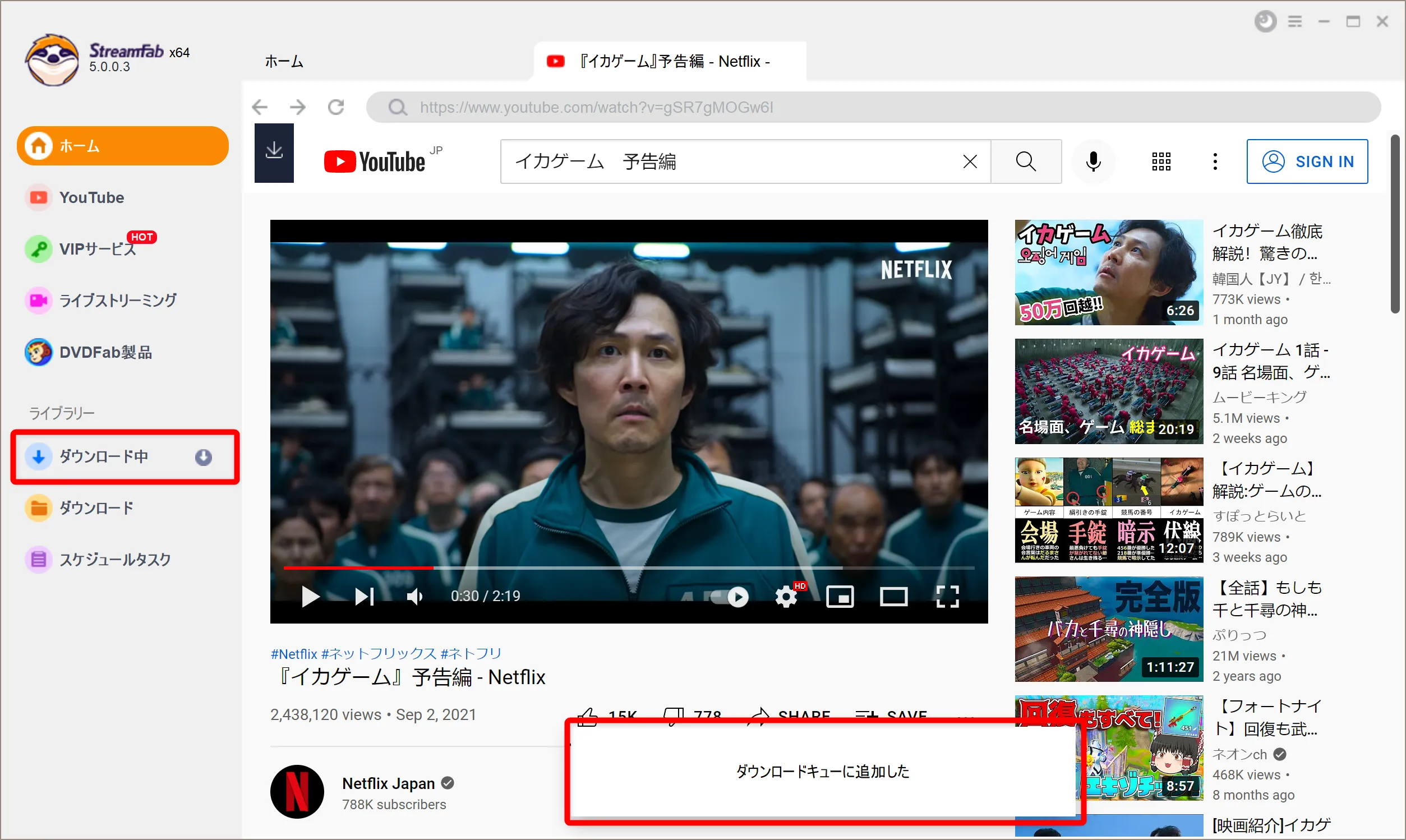Image resolution: width=1406 pixels, height=840 pixels.
Task: Clear the YouTube search text
Action: point(970,161)
